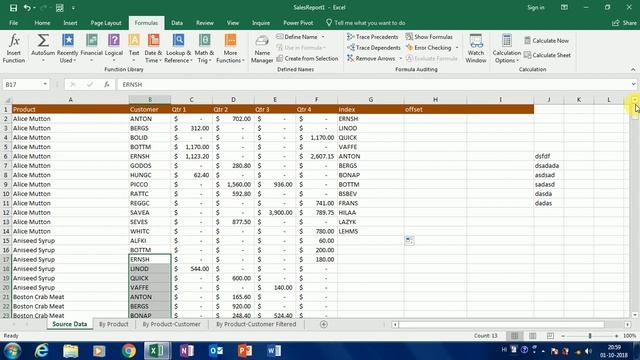640x360 pixels.
Task: Open Chrome from the taskbar
Action: coord(129,351)
